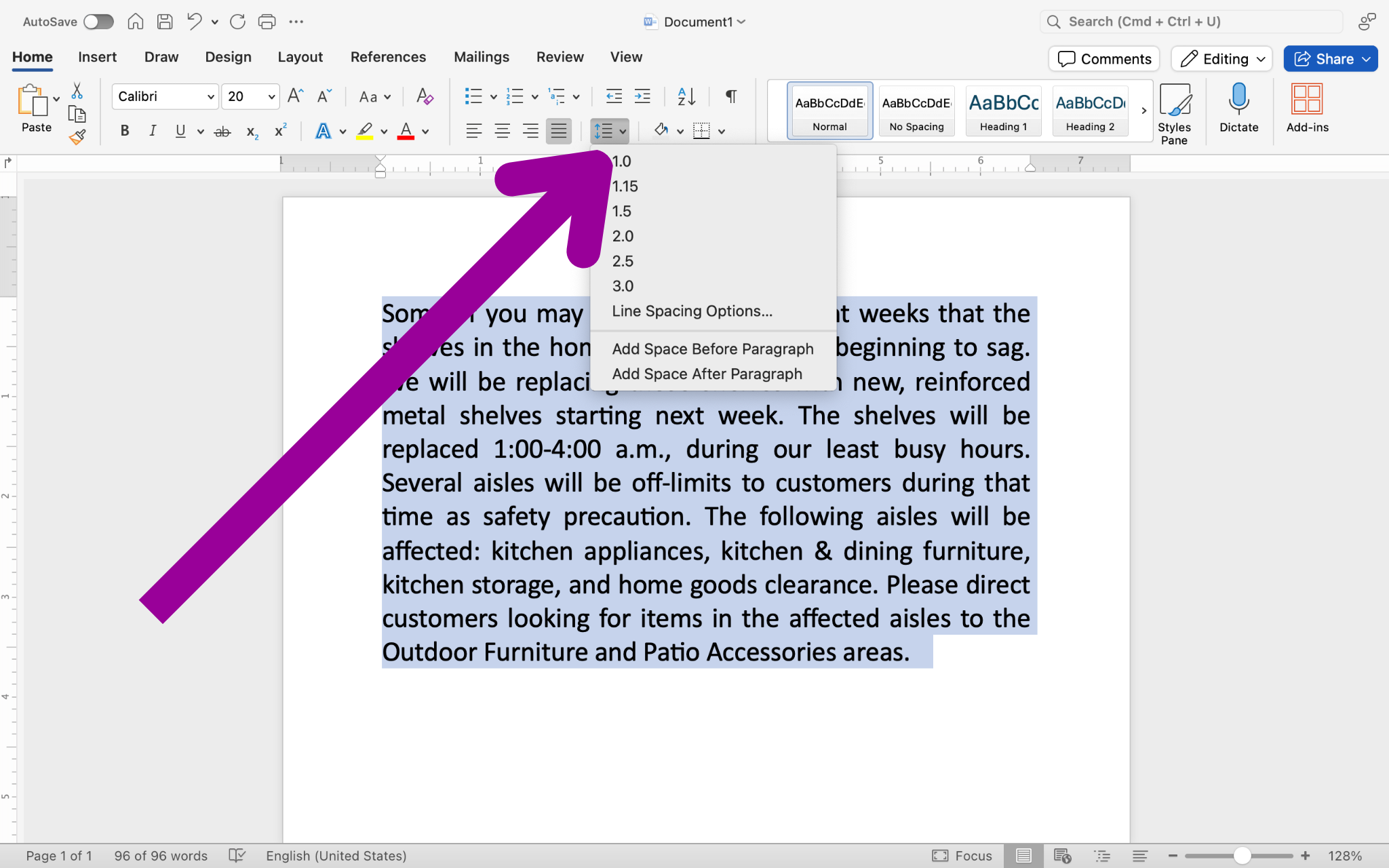The image size is (1389, 868).
Task: Expand the highlight color dropdown arrow
Action: click(384, 132)
